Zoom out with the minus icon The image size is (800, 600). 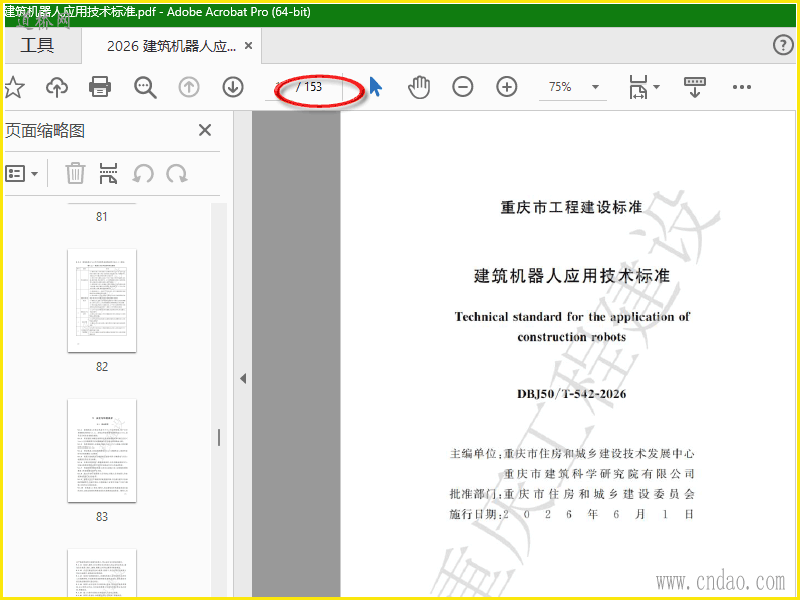click(x=463, y=87)
